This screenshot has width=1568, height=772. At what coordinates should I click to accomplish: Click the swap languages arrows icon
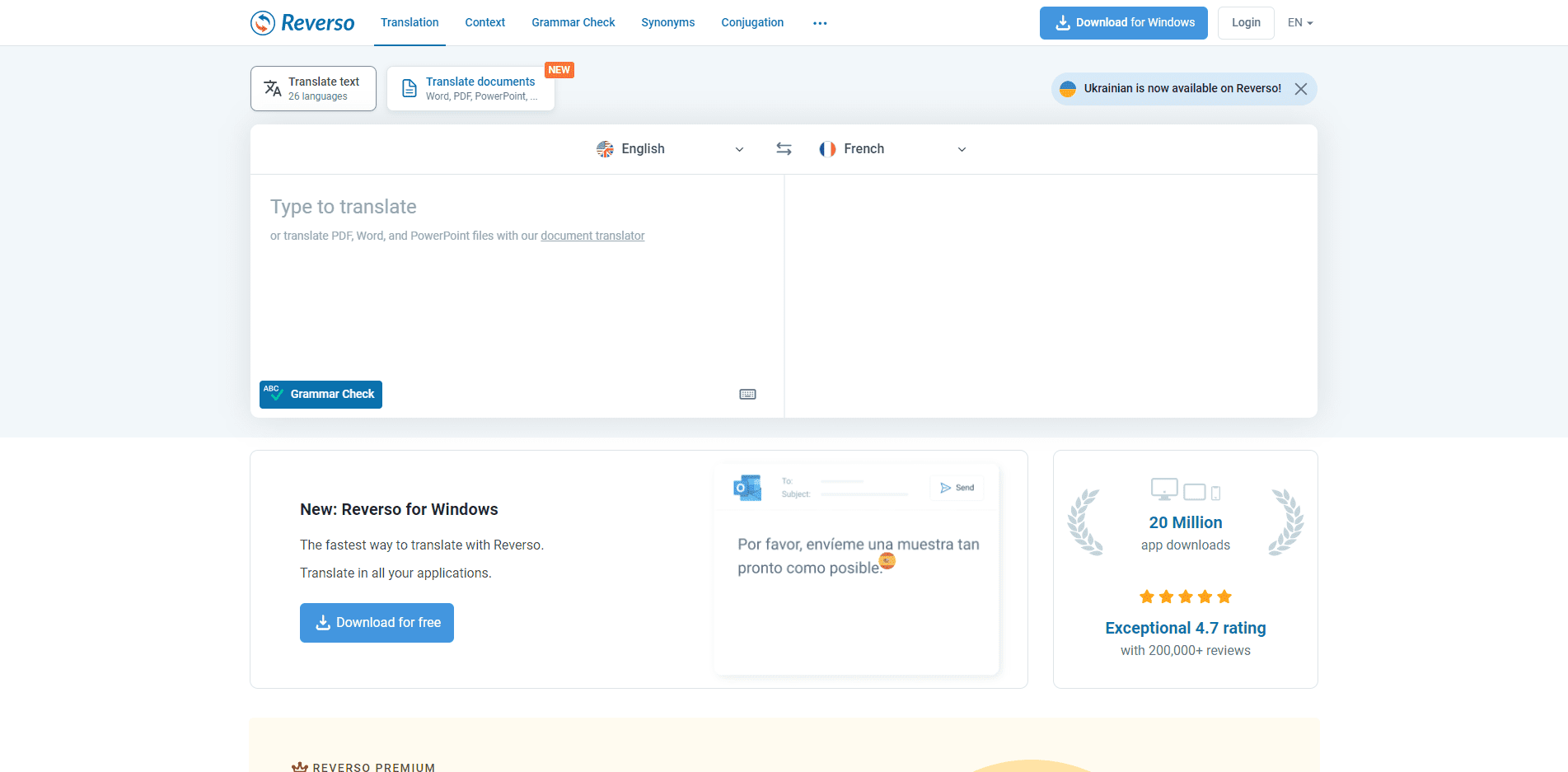783,148
